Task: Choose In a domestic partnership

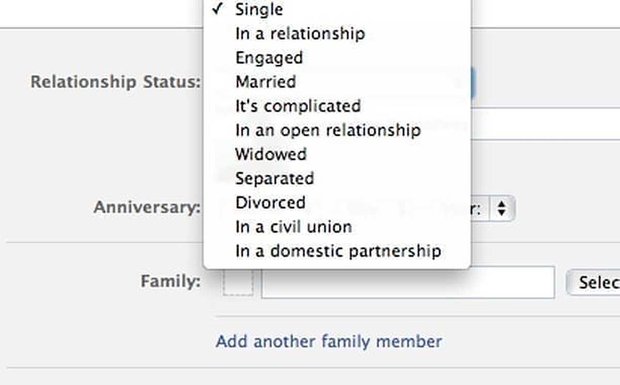Action: [337, 251]
